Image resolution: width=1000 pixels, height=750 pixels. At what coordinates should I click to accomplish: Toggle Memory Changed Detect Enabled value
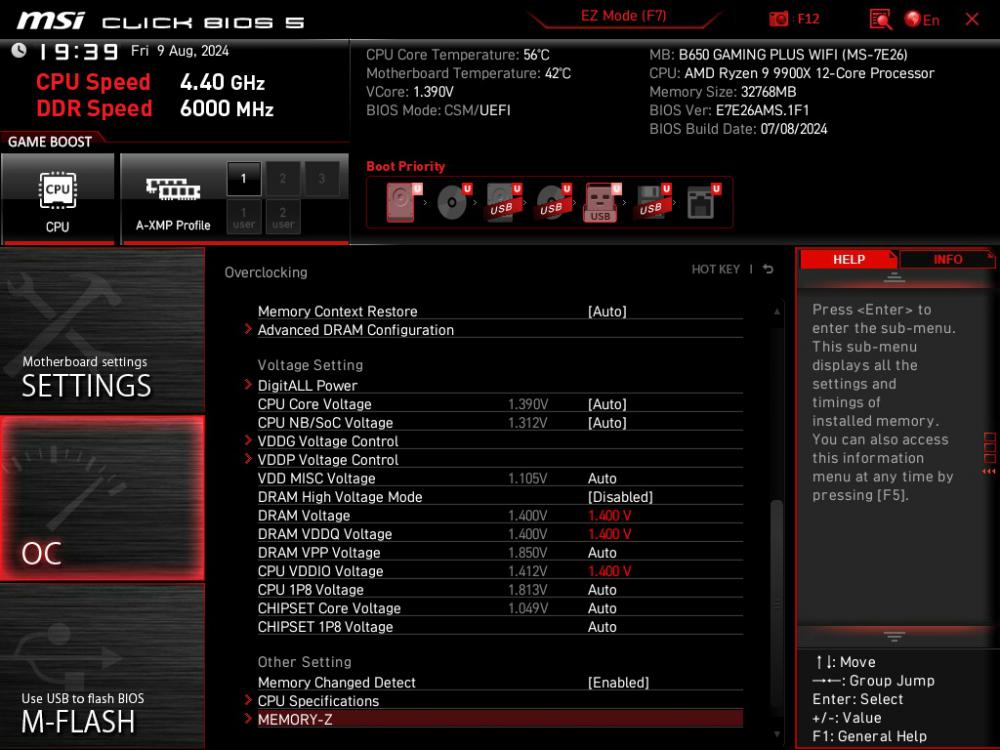coord(618,682)
